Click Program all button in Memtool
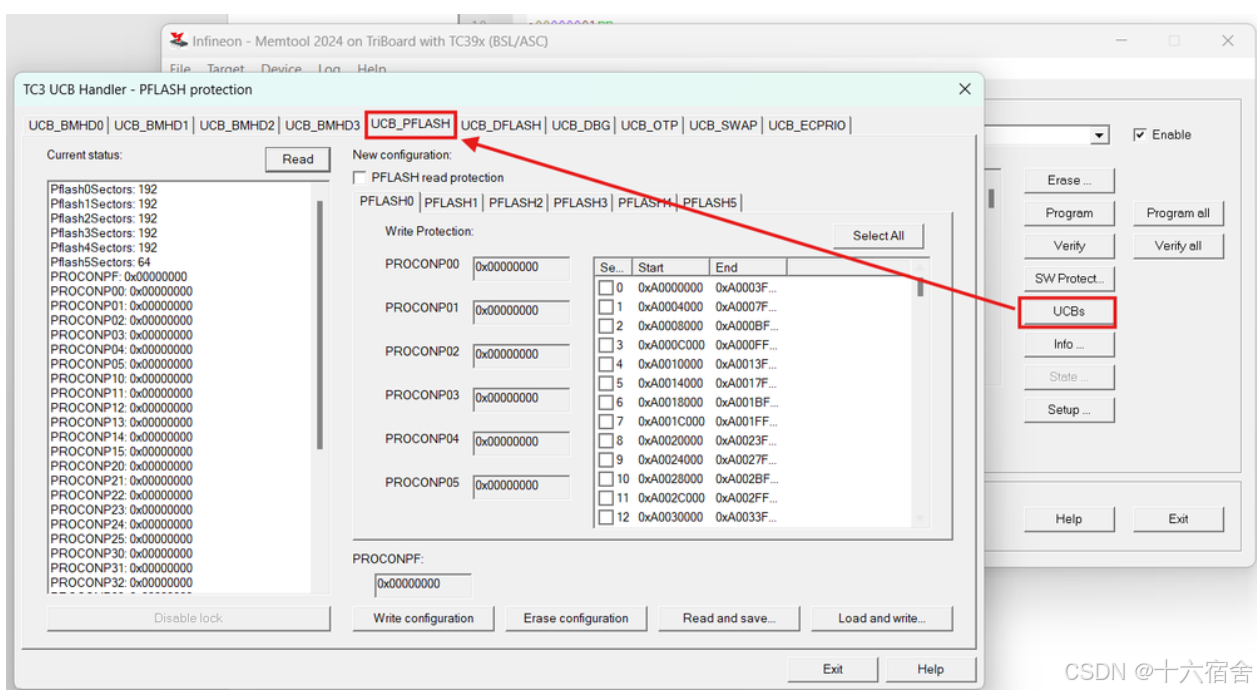1257x693 pixels. point(1178,213)
